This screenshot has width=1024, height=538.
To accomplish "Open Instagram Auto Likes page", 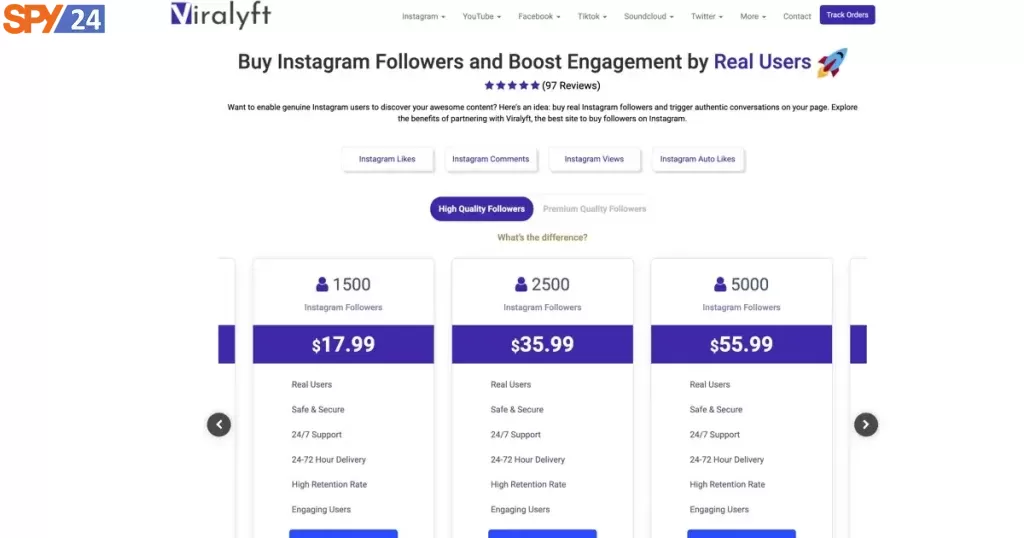I will (697, 159).
